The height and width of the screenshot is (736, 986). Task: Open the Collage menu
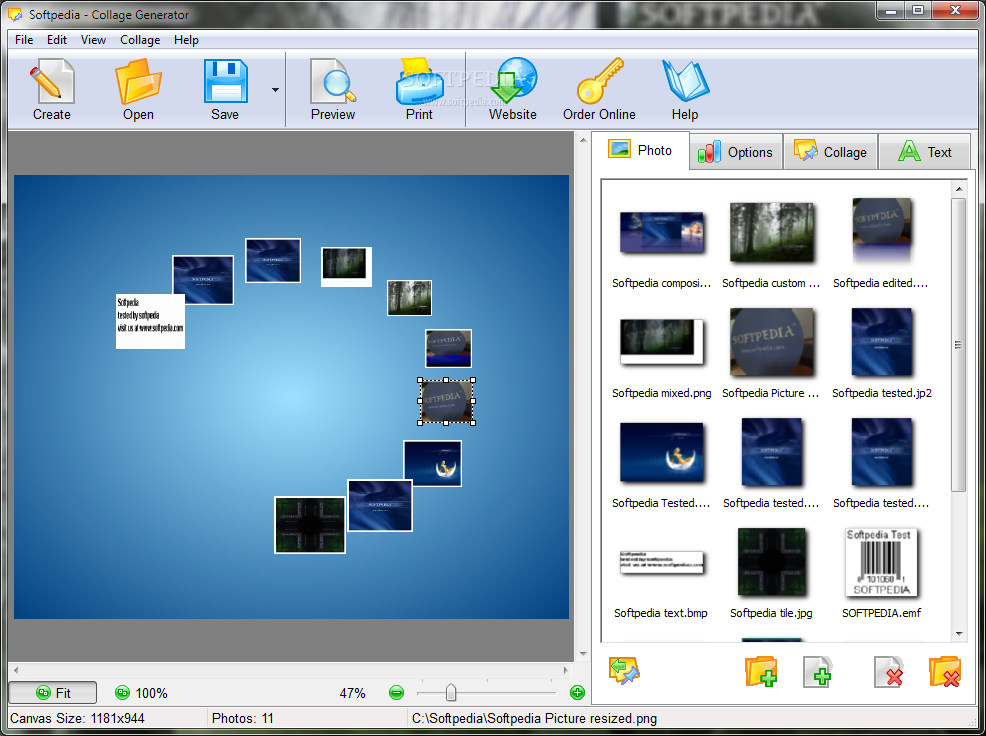pos(140,40)
